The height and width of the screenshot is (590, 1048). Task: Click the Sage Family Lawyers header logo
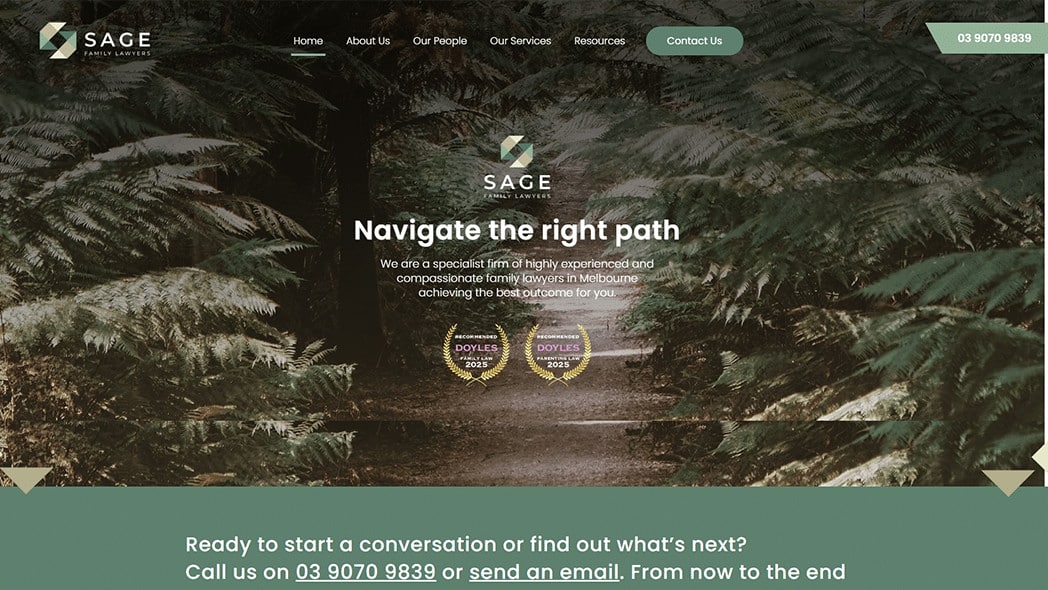pyautogui.click(x=95, y=41)
